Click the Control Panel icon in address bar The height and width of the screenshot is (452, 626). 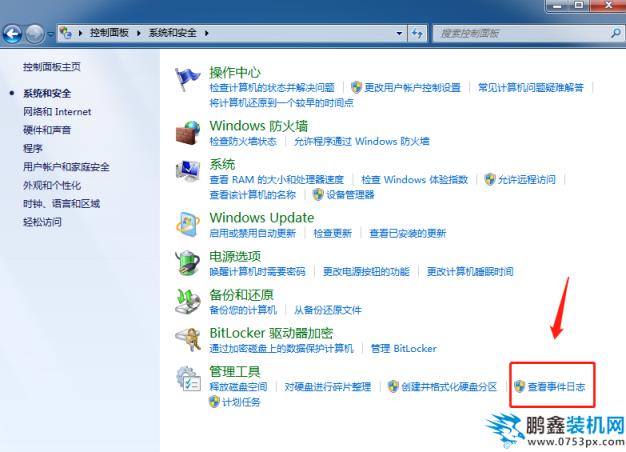pyautogui.click(x=65, y=33)
